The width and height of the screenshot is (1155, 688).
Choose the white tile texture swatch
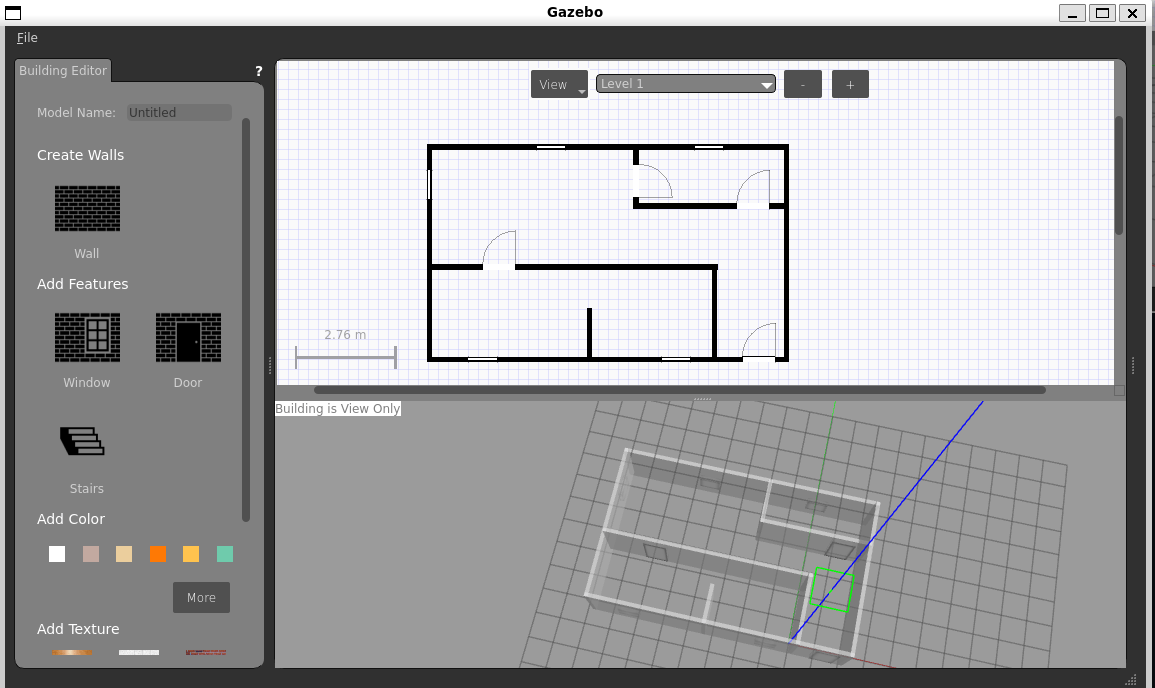tap(139, 652)
